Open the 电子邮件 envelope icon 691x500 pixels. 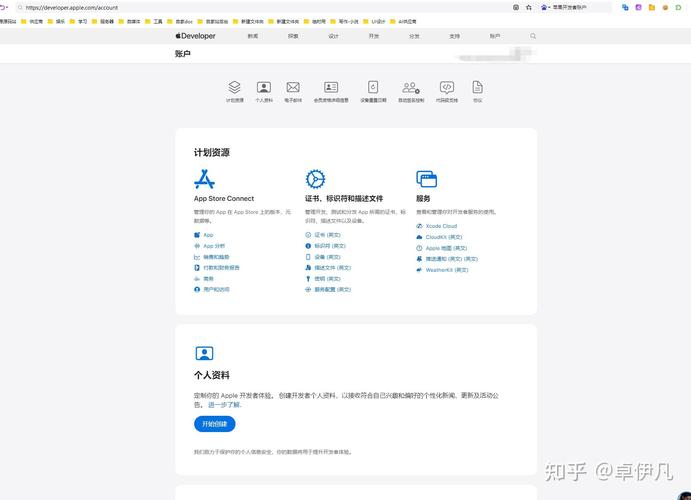tap(293, 87)
